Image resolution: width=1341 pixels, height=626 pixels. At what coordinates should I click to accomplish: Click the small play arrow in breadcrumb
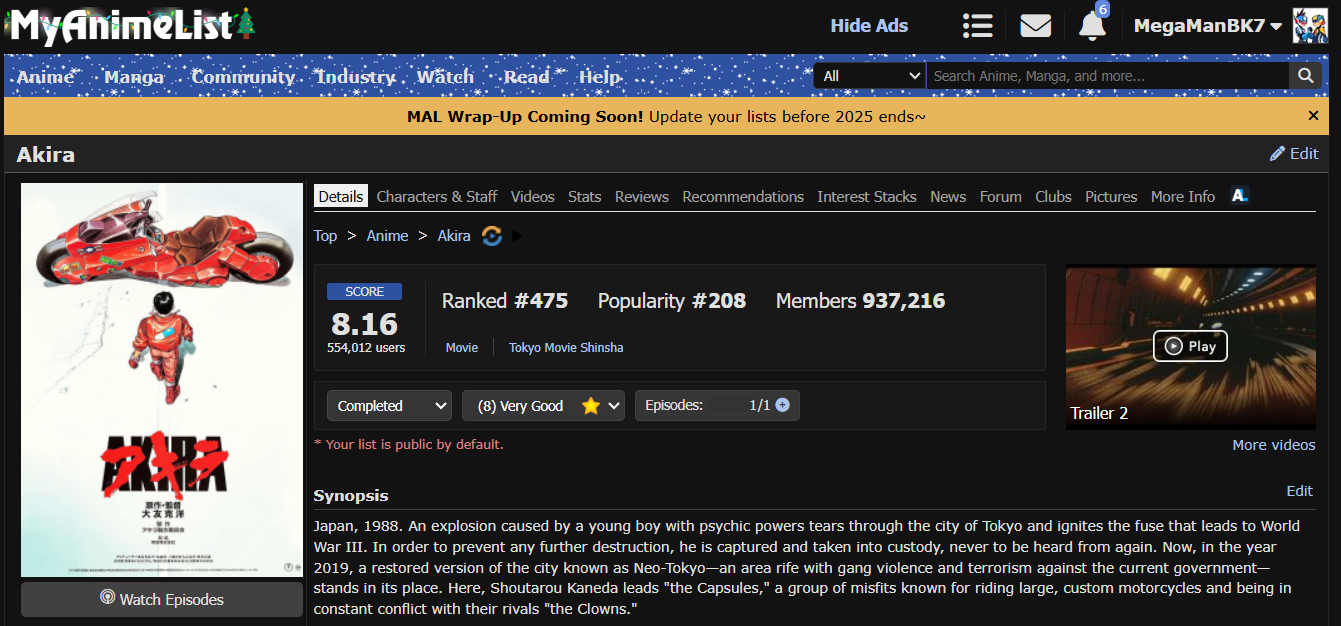517,236
